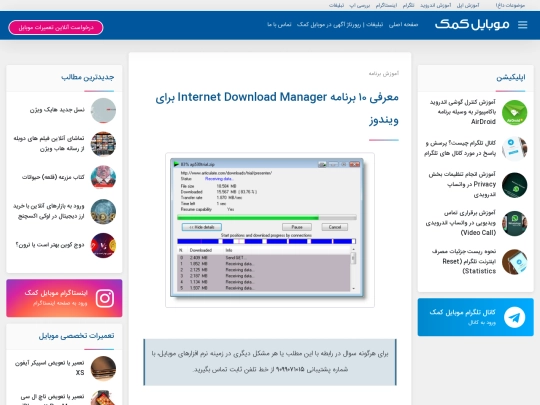Open کانال تلگرام چیست؟ article link
Screen dimensions: 540x405
pyautogui.click(x=460, y=148)
